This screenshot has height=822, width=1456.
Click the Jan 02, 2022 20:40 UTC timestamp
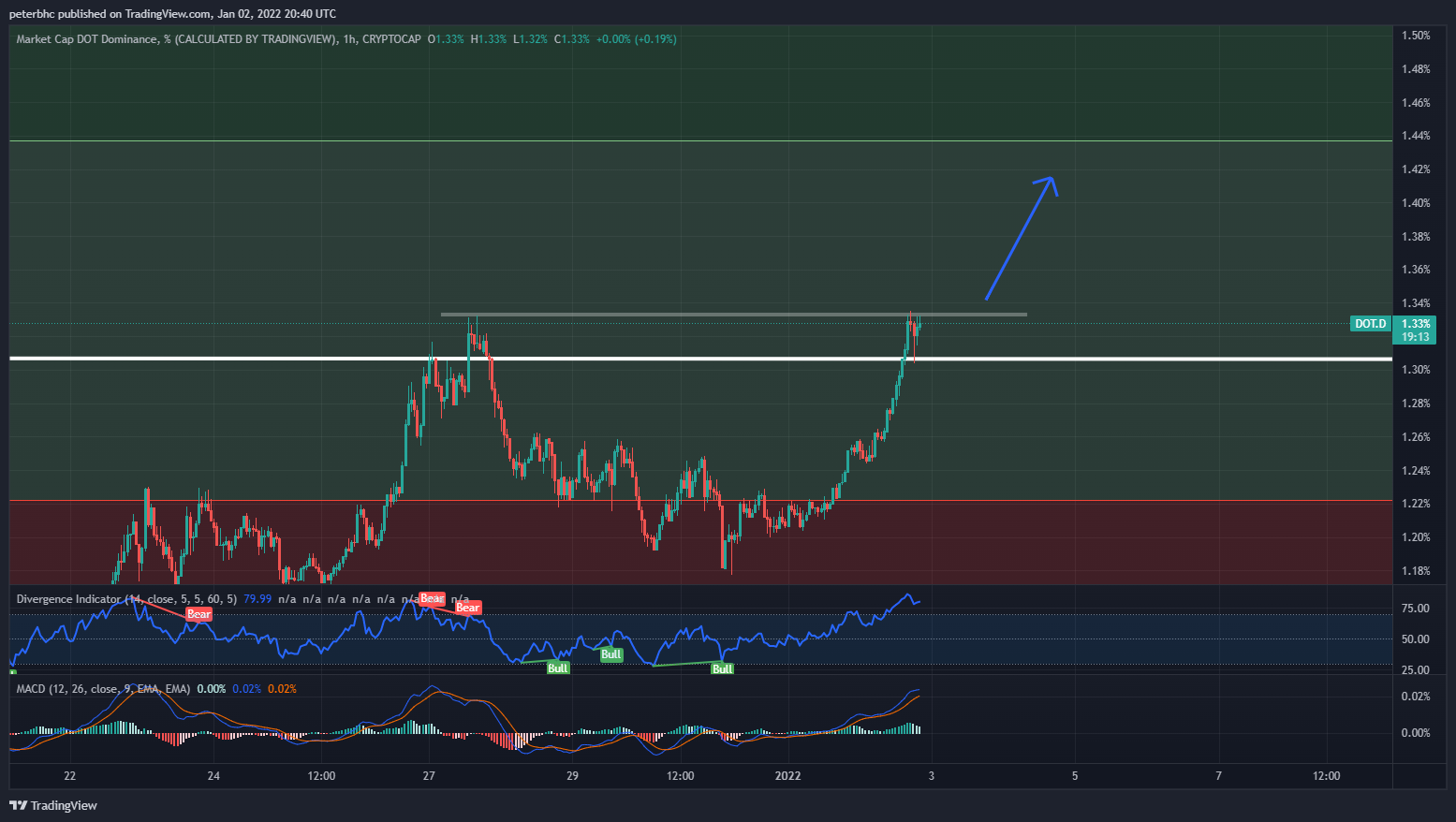(276, 14)
